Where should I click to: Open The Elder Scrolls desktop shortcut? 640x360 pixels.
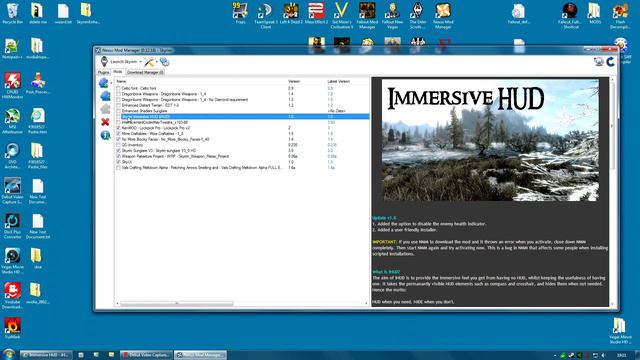[x=418, y=16]
